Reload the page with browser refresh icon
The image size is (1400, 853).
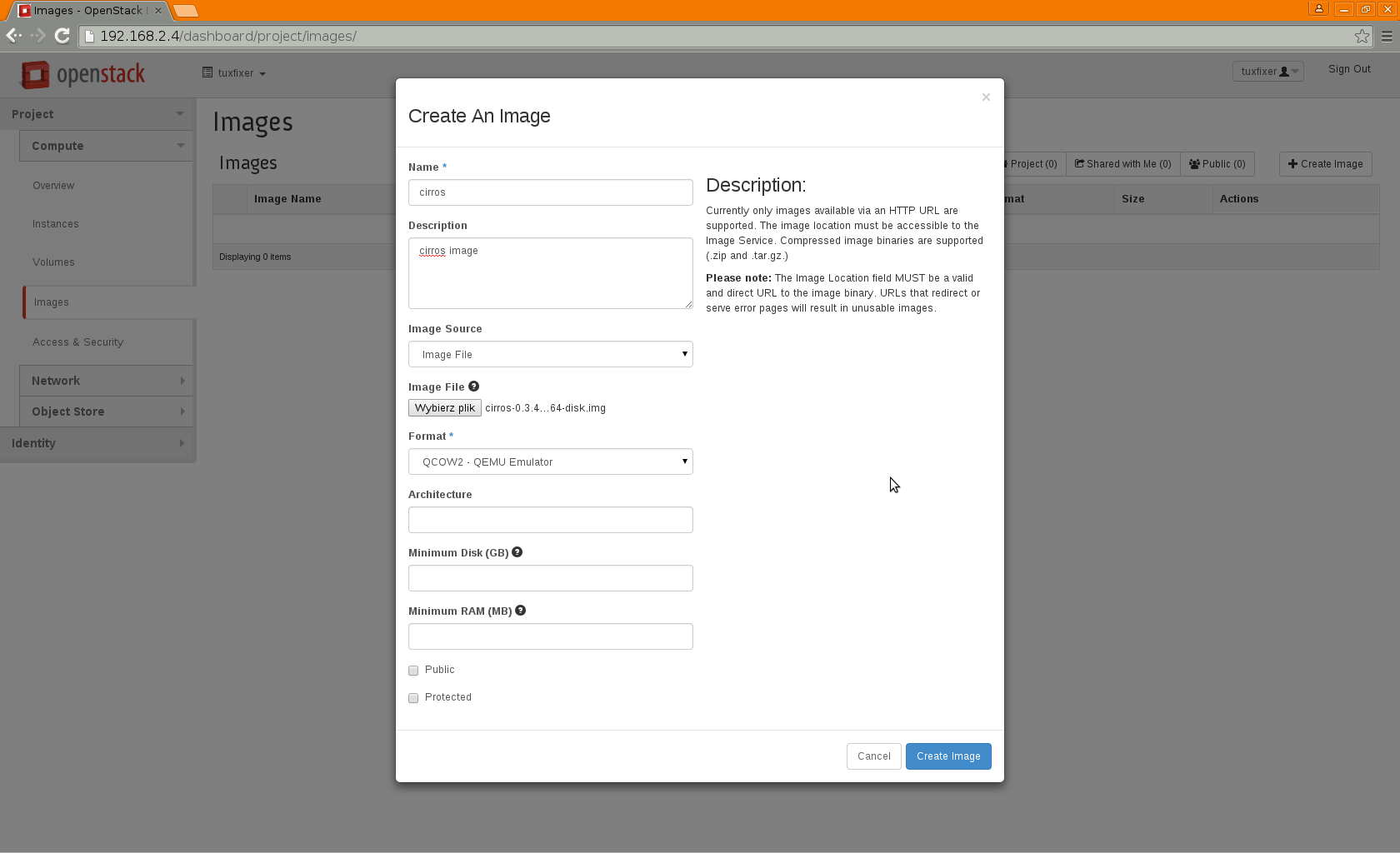coord(62,36)
